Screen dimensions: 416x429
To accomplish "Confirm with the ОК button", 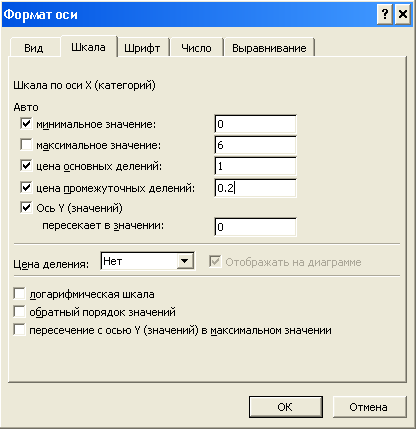I will pyautogui.click(x=285, y=407).
